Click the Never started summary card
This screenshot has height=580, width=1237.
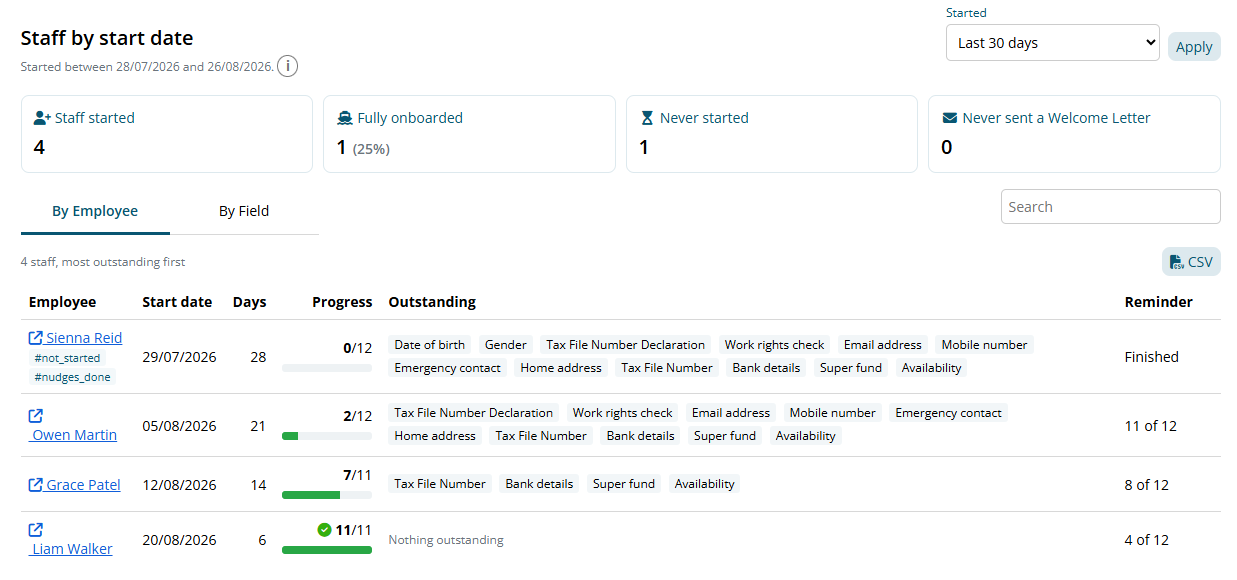tap(772, 134)
